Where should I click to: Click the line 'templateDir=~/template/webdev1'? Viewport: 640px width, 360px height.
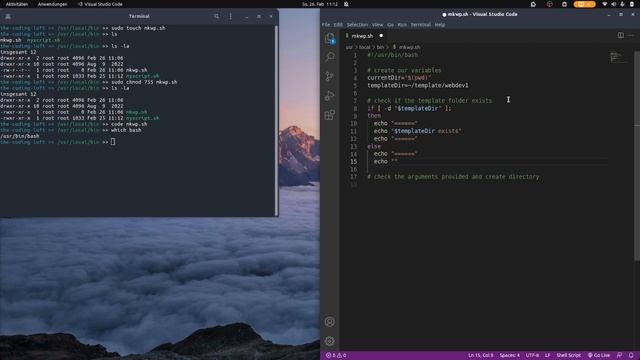(418, 85)
